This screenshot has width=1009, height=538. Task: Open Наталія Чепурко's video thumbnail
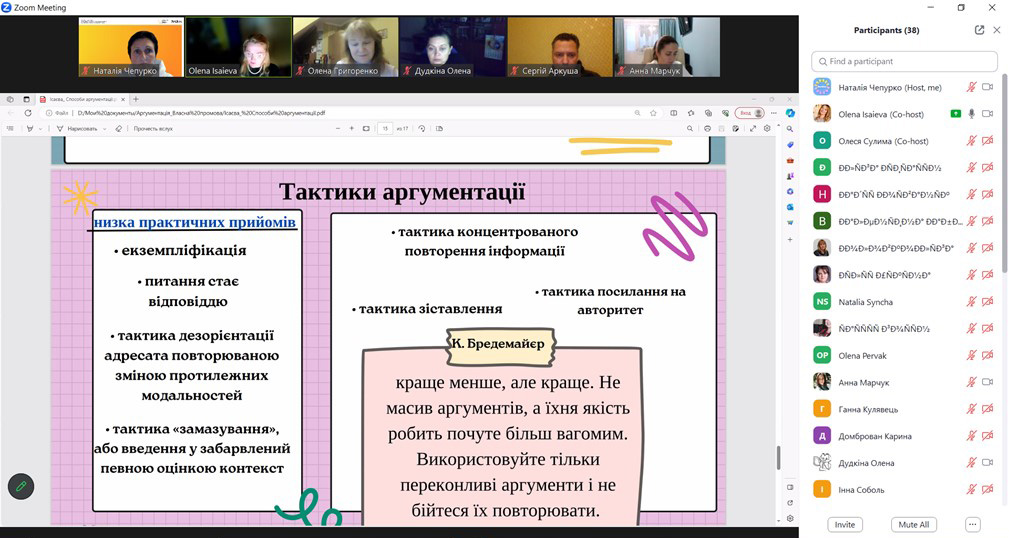point(131,47)
